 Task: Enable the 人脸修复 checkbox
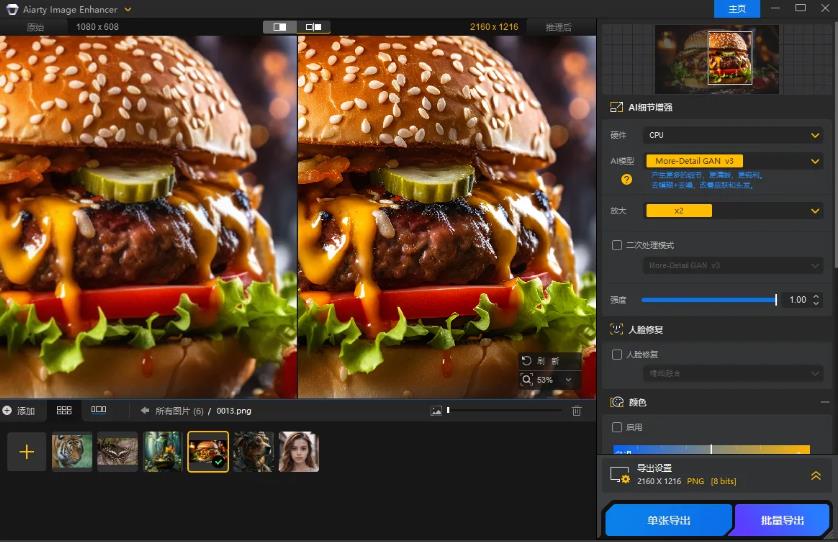tap(617, 354)
